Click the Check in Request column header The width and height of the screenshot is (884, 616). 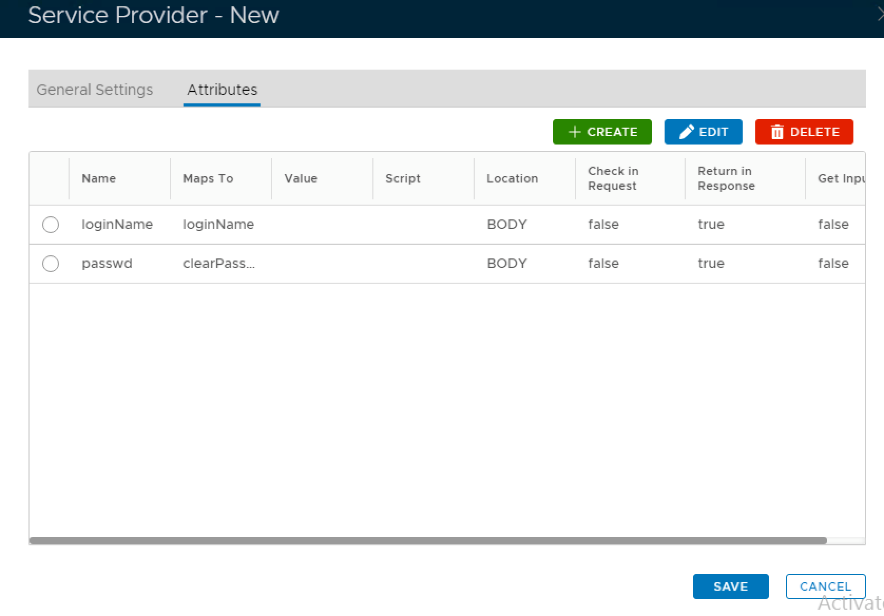(x=613, y=179)
